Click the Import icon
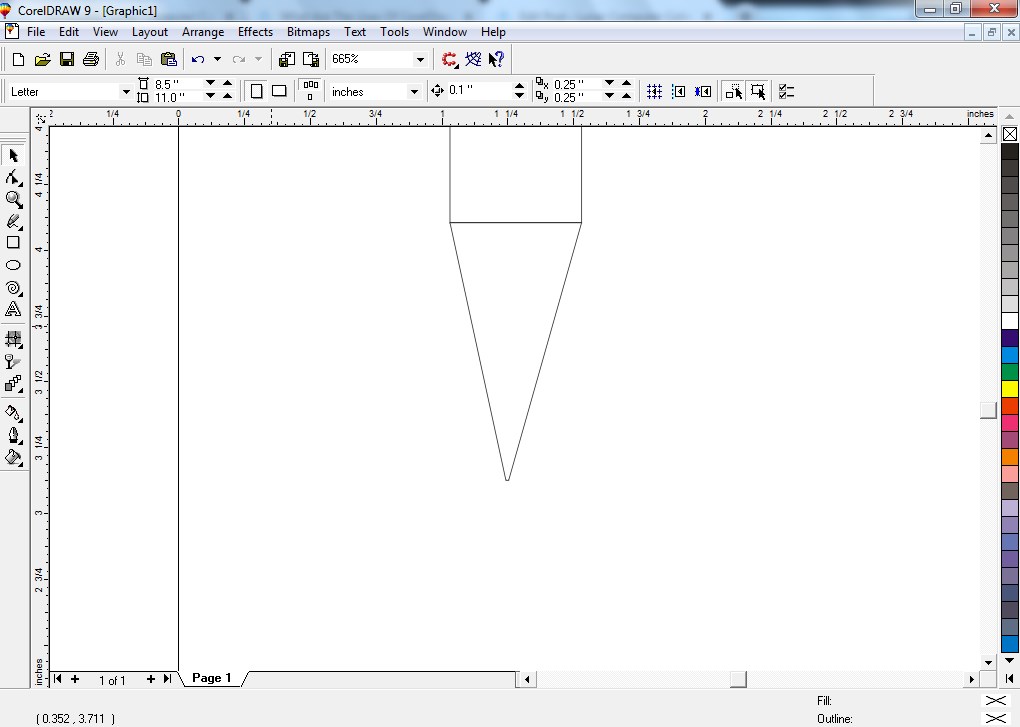The image size is (1020, 727). 286,59
